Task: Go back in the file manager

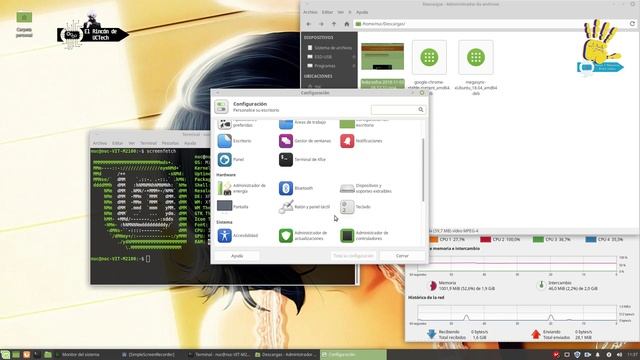Action: (x=309, y=24)
